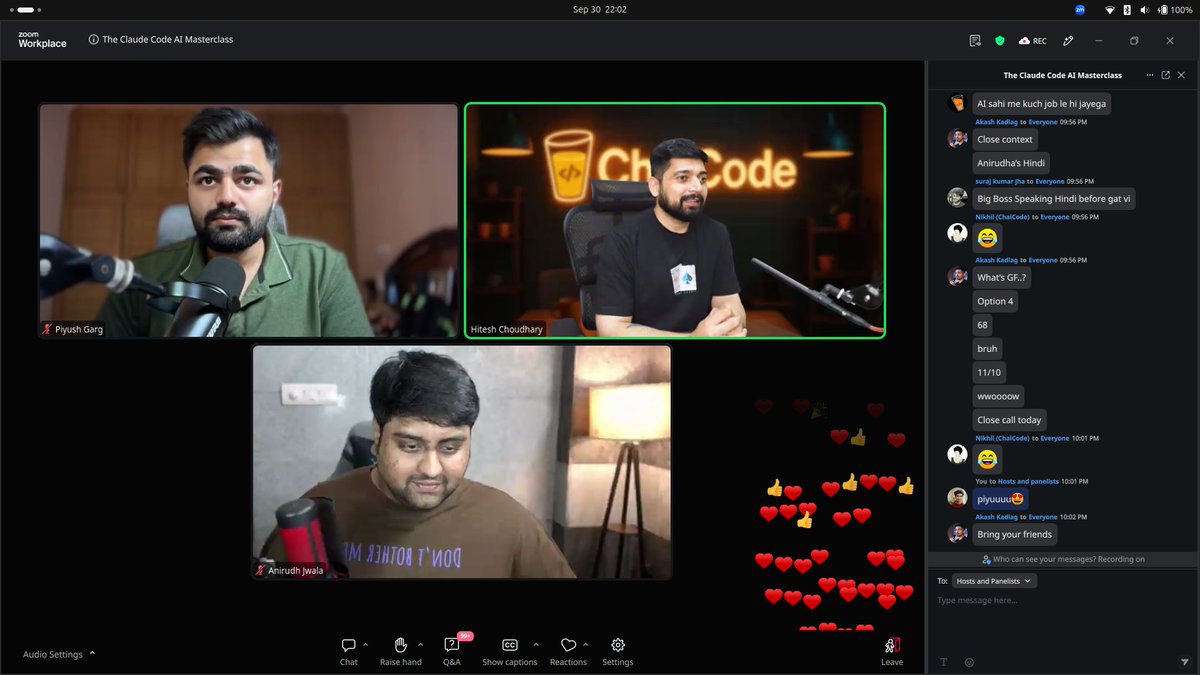Screen dimensions: 1200x675
Task: Click the 'Big Boss Speaking Hindi' message
Action: (x=1054, y=198)
